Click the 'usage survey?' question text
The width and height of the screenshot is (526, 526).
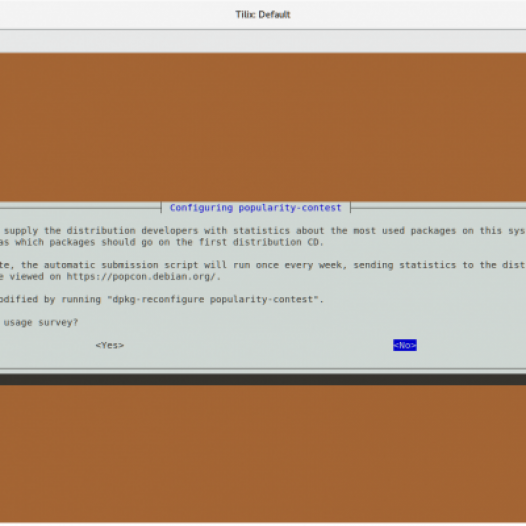(x=41, y=322)
